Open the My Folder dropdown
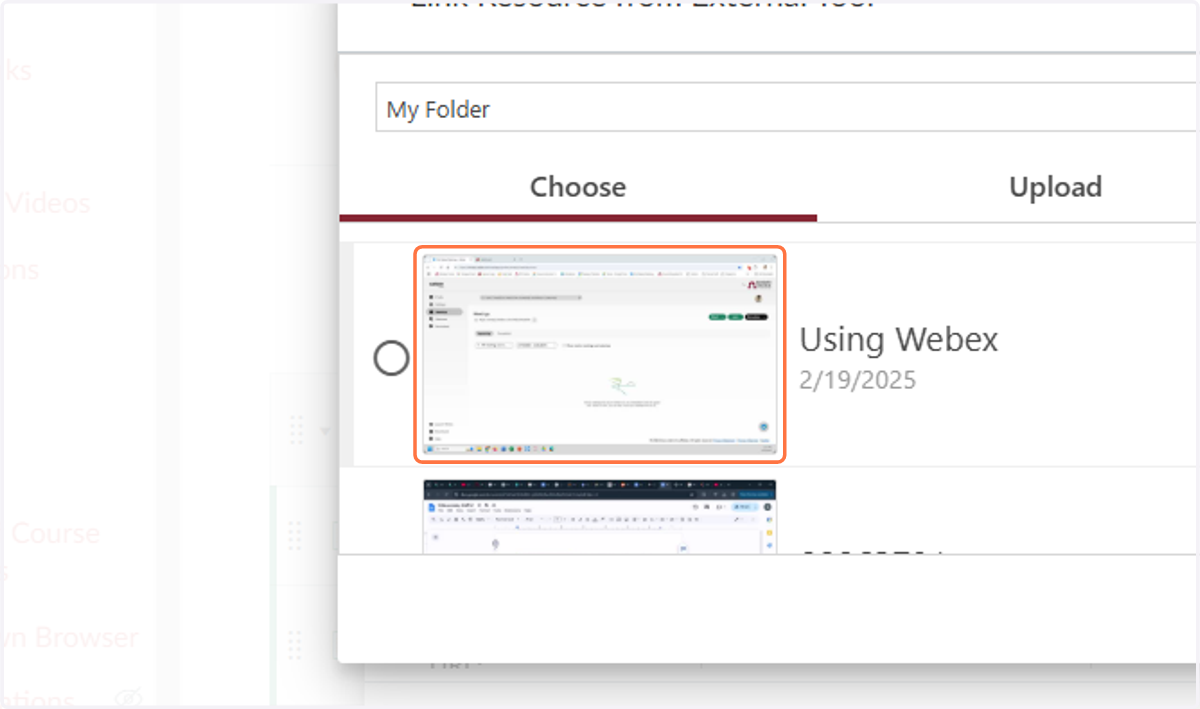Screen dimensions: 1200x709 tap(787, 108)
